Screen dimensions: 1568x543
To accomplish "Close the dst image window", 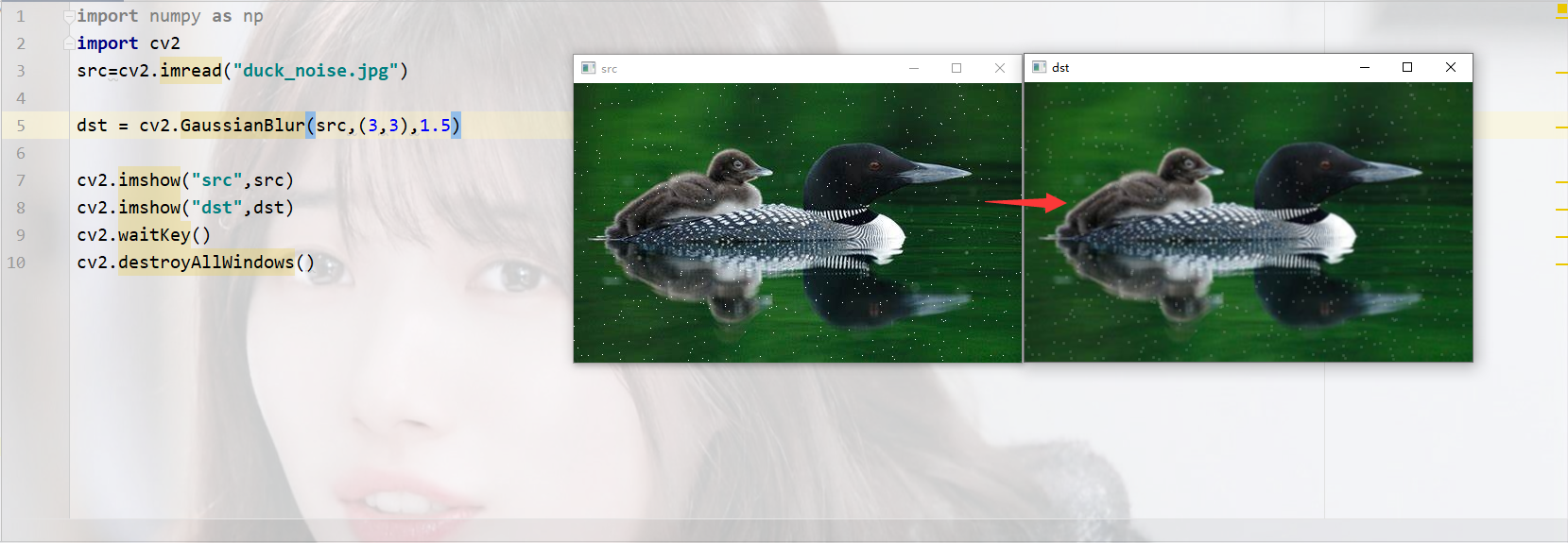I will tap(1451, 67).
